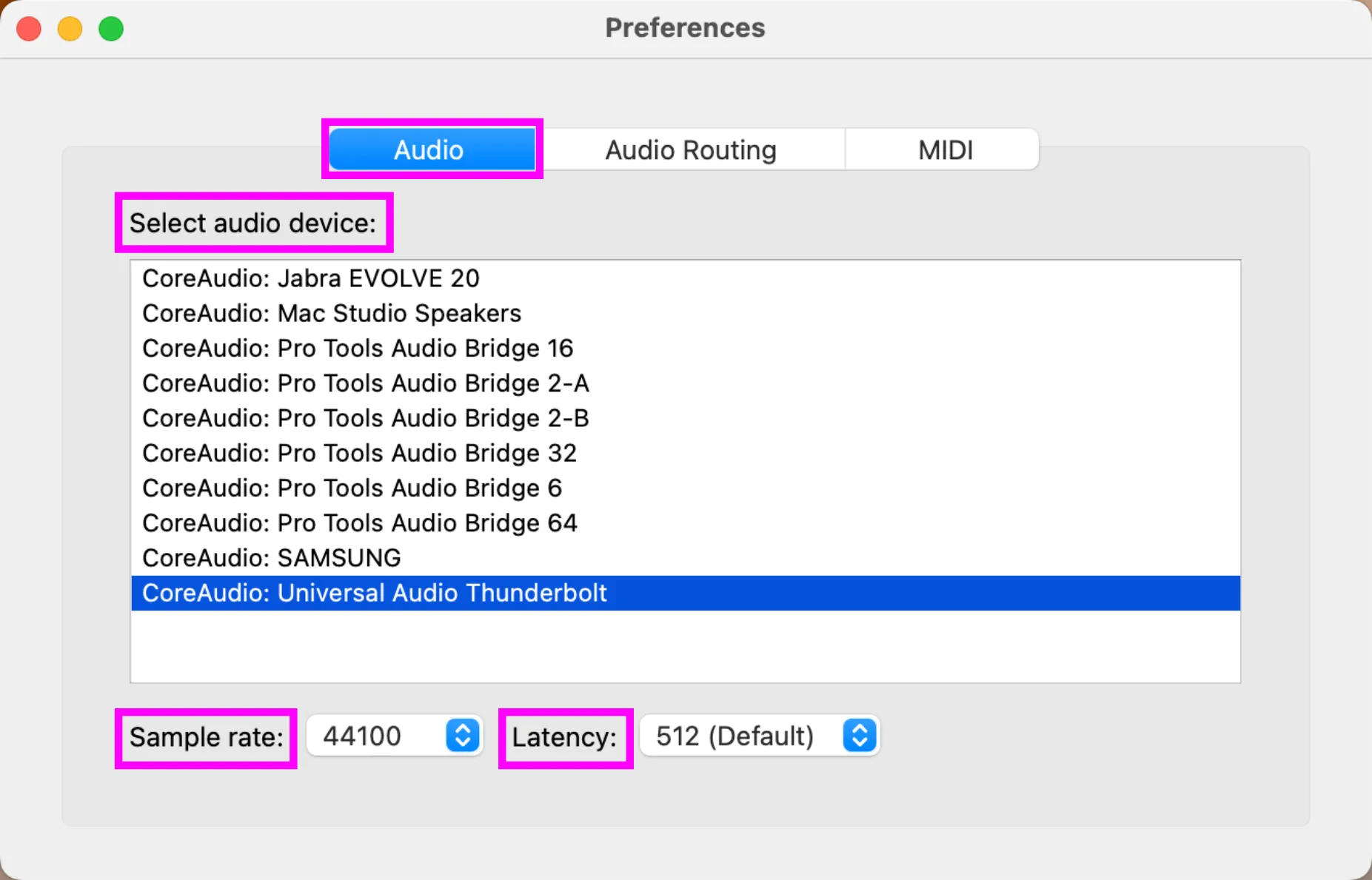The height and width of the screenshot is (880, 1372).
Task: Select Pro Tools Audio Bridge 16
Action: click(358, 348)
